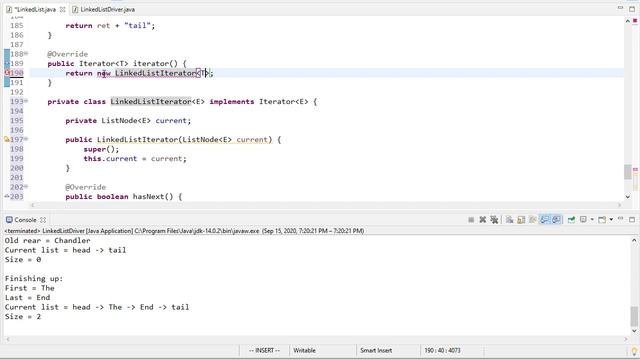Image resolution: width=640 pixels, height=360 pixels.
Task: Open the Open Console dropdown arrow
Action: pyautogui.click(x=611, y=220)
